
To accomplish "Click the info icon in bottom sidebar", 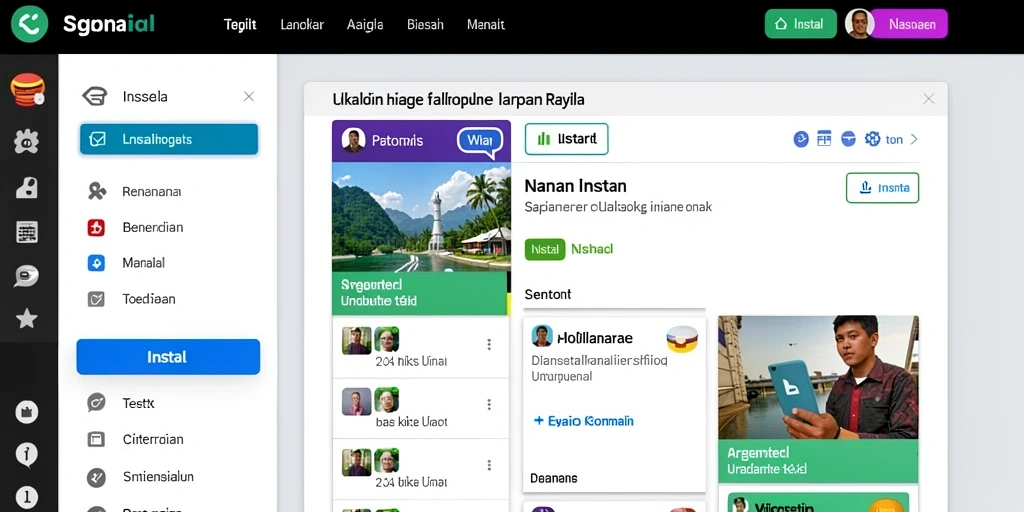I will (x=27, y=455).
